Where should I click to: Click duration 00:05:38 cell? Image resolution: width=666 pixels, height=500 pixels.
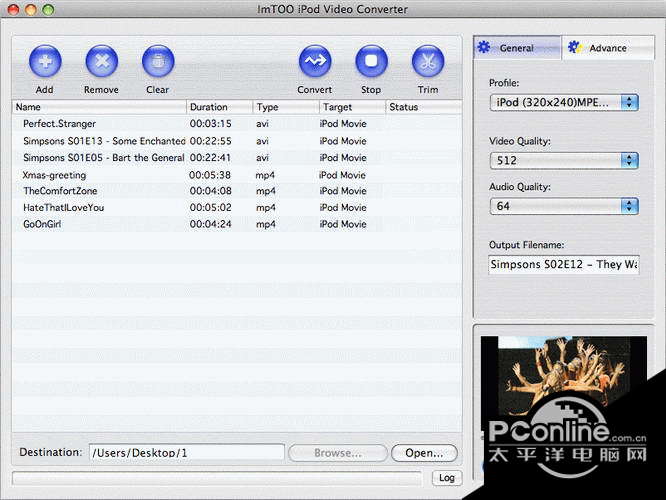coord(210,175)
